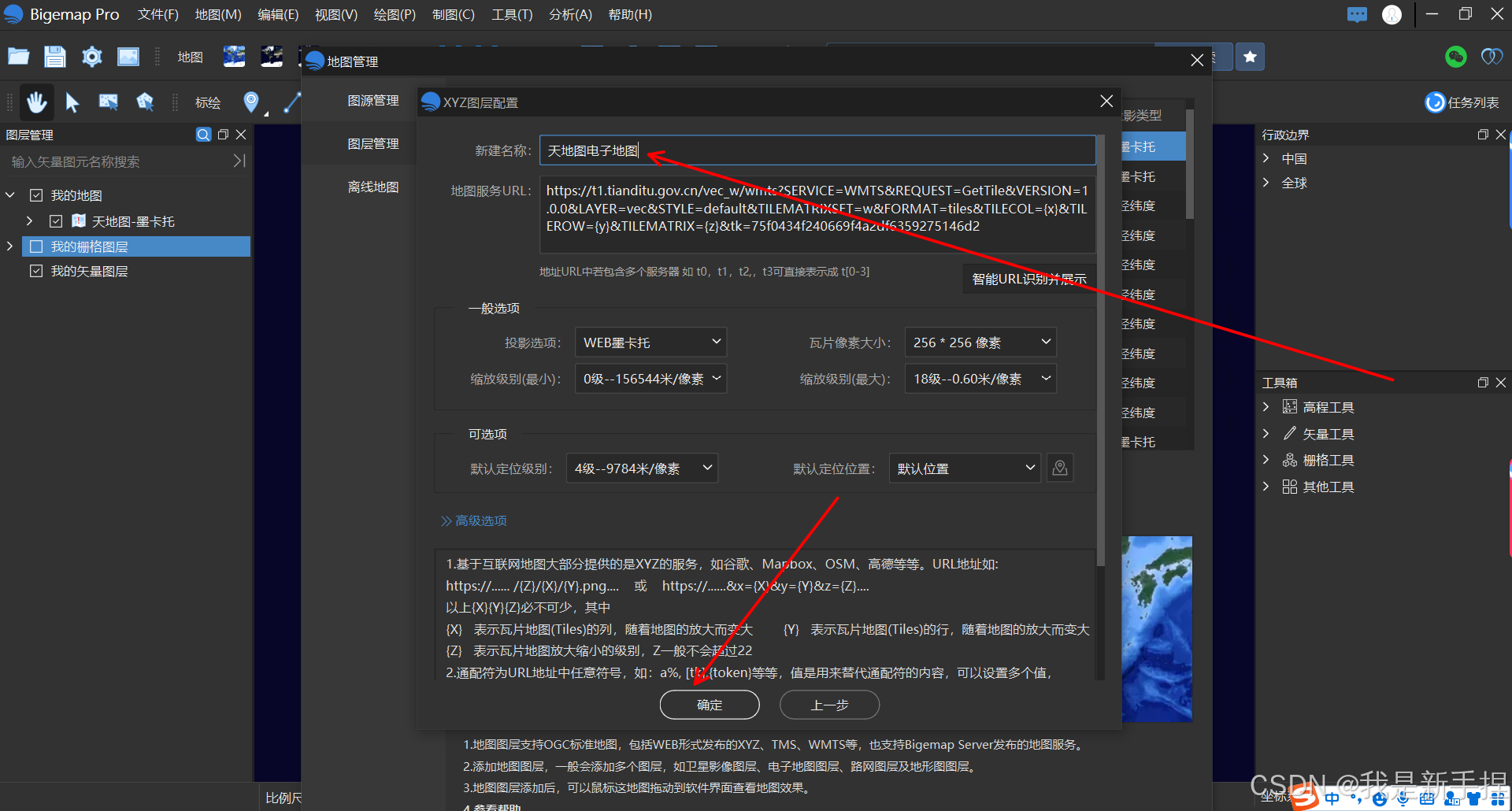The height and width of the screenshot is (811, 1512).
Task: Open the gear settings icon
Action: coord(92,57)
